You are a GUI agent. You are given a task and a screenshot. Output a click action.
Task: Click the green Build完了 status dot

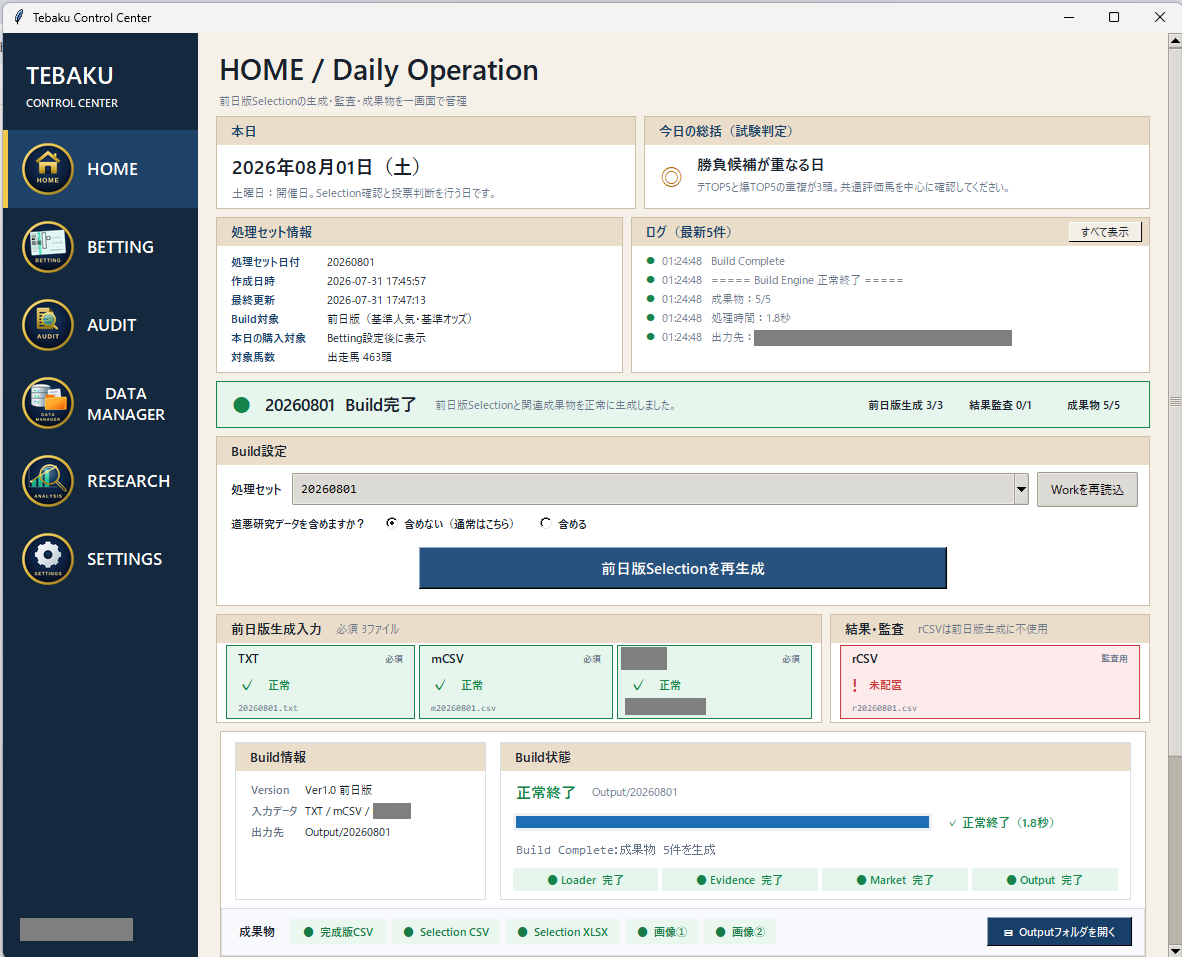click(x=241, y=405)
